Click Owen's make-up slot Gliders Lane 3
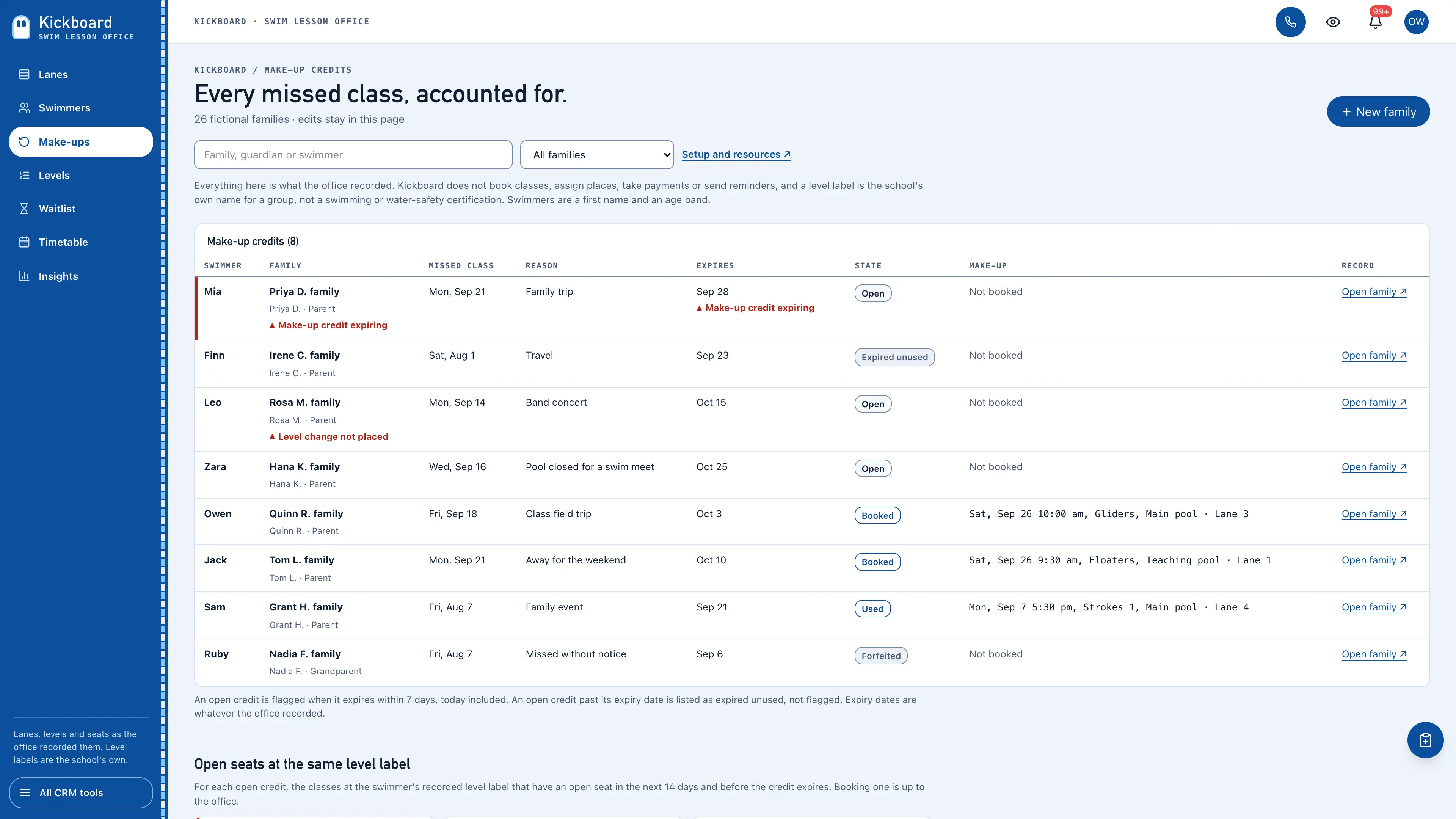 pos(1108,514)
